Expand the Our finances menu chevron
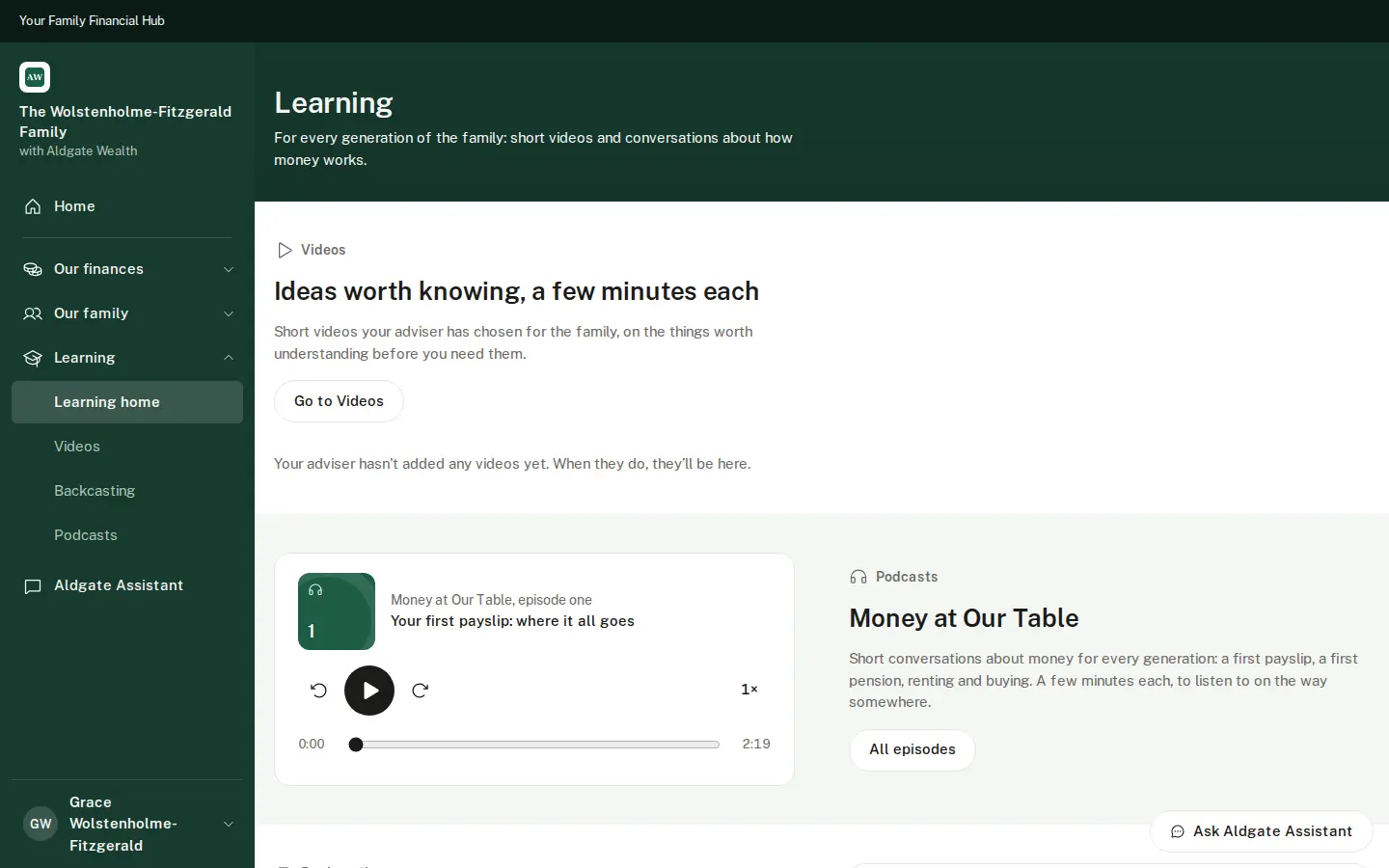The image size is (1389, 868). click(229, 269)
